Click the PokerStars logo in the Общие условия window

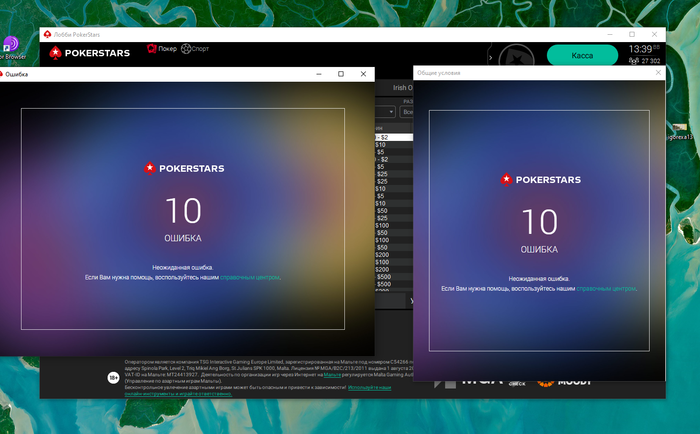point(541,179)
